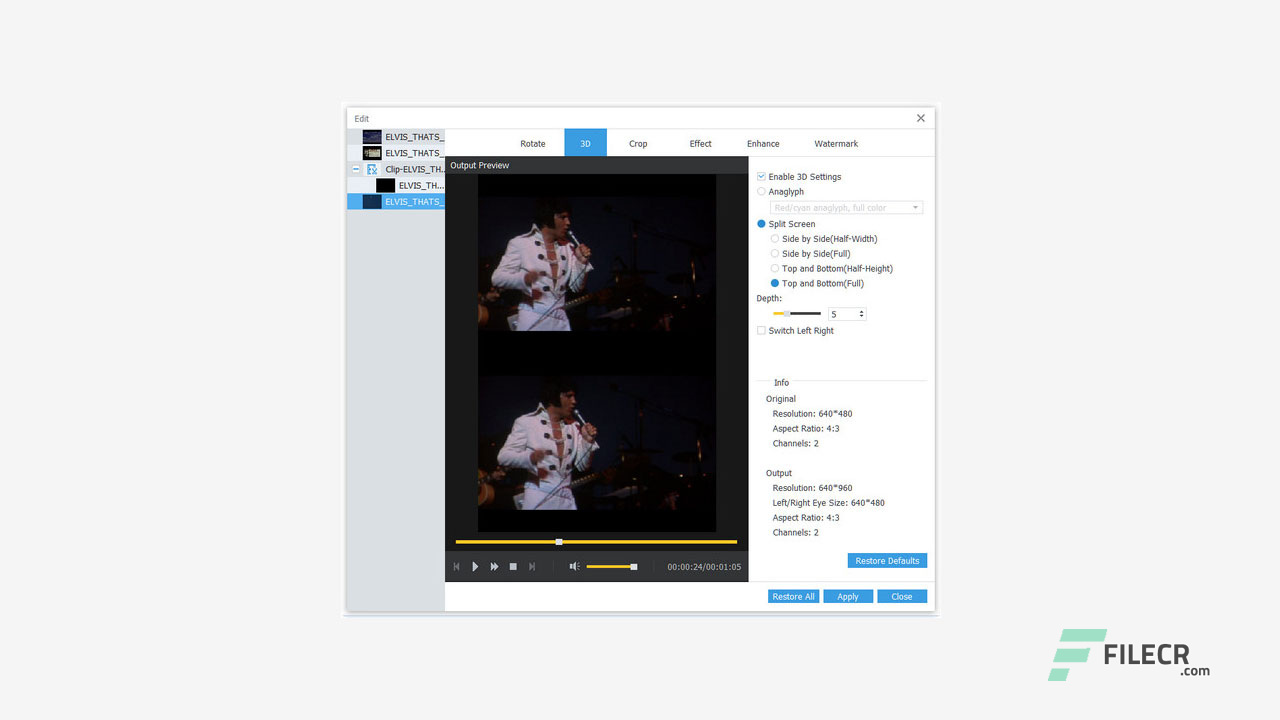This screenshot has width=1280, height=720.
Task: Click the Depth value spinner arrows
Action: (x=862, y=314)
